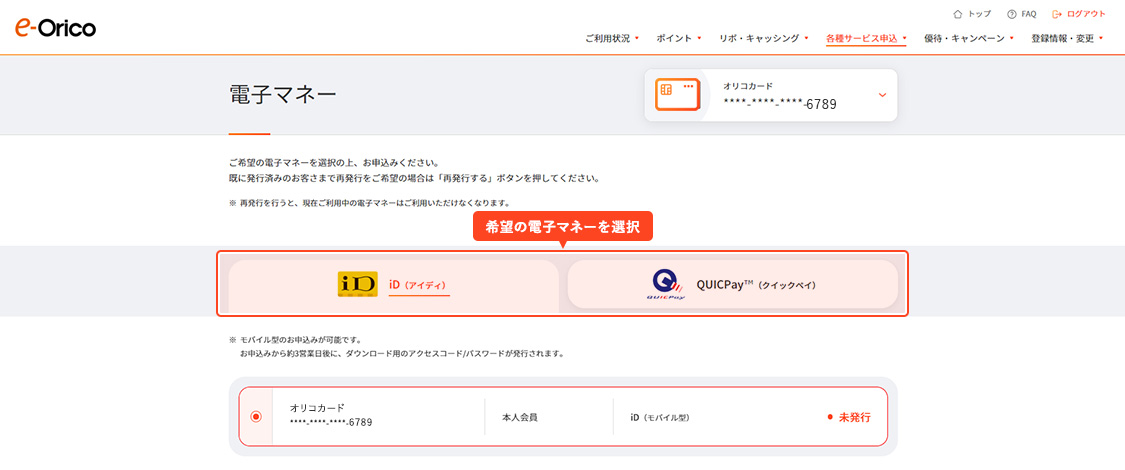Viewport: 1125px width, 470px height.
Task: Click the ログアウト link
Action: 1086,14
